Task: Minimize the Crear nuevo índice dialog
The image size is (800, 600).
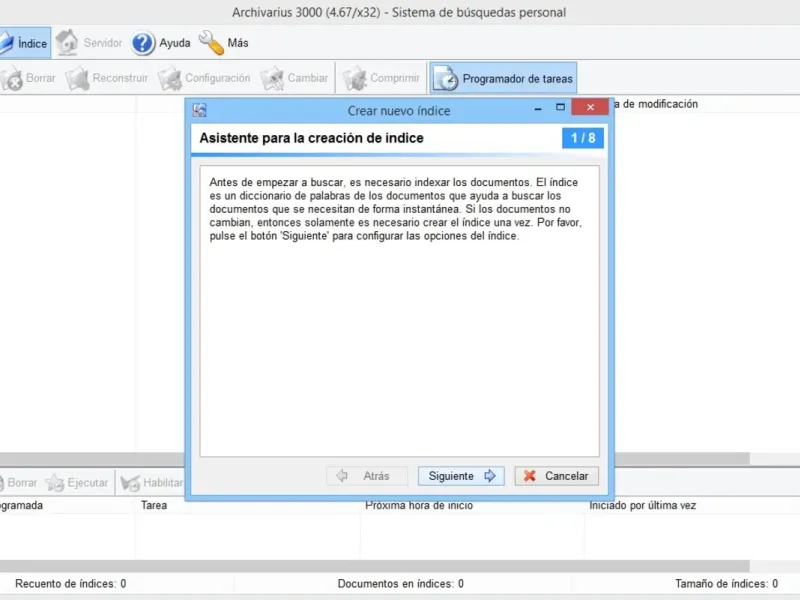Action: point(538,108)
